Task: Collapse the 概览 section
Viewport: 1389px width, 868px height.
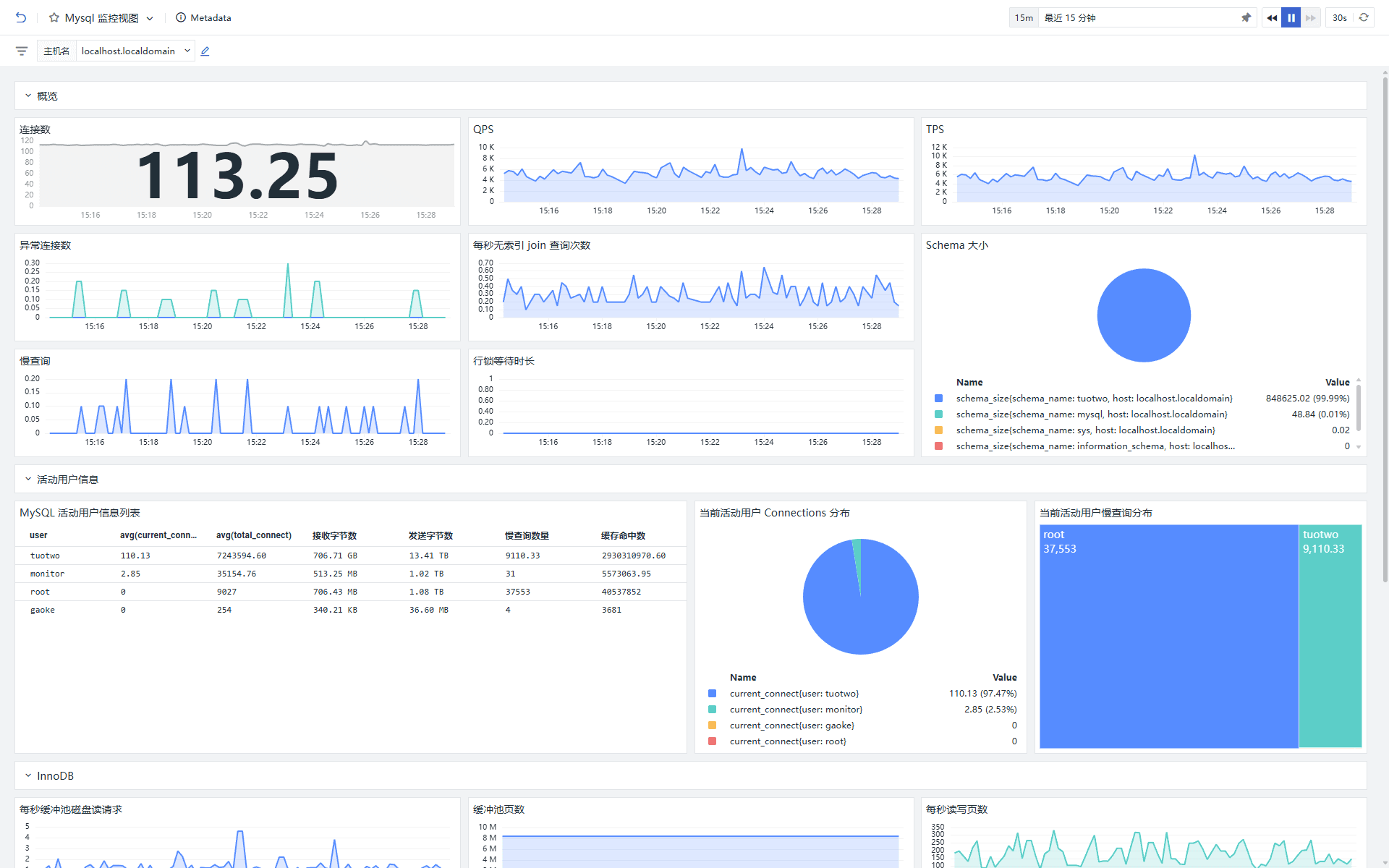Action: 28,95
